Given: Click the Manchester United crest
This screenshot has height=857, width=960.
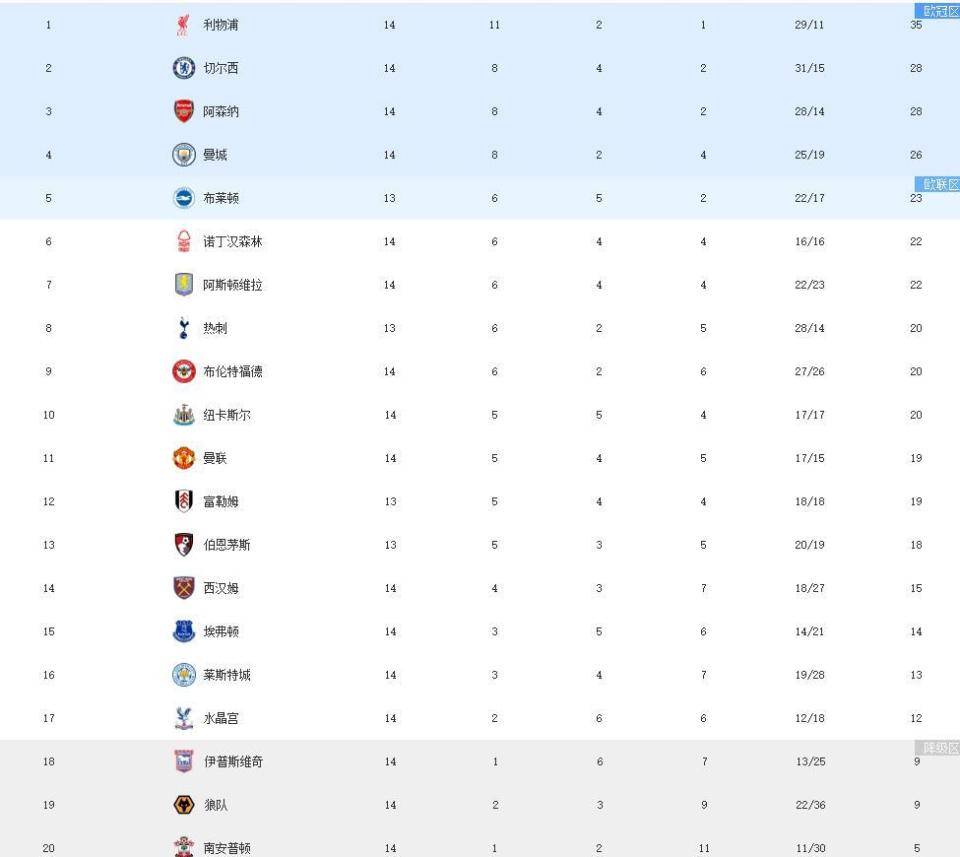Looking at the screenshot, I should (184, 458).
